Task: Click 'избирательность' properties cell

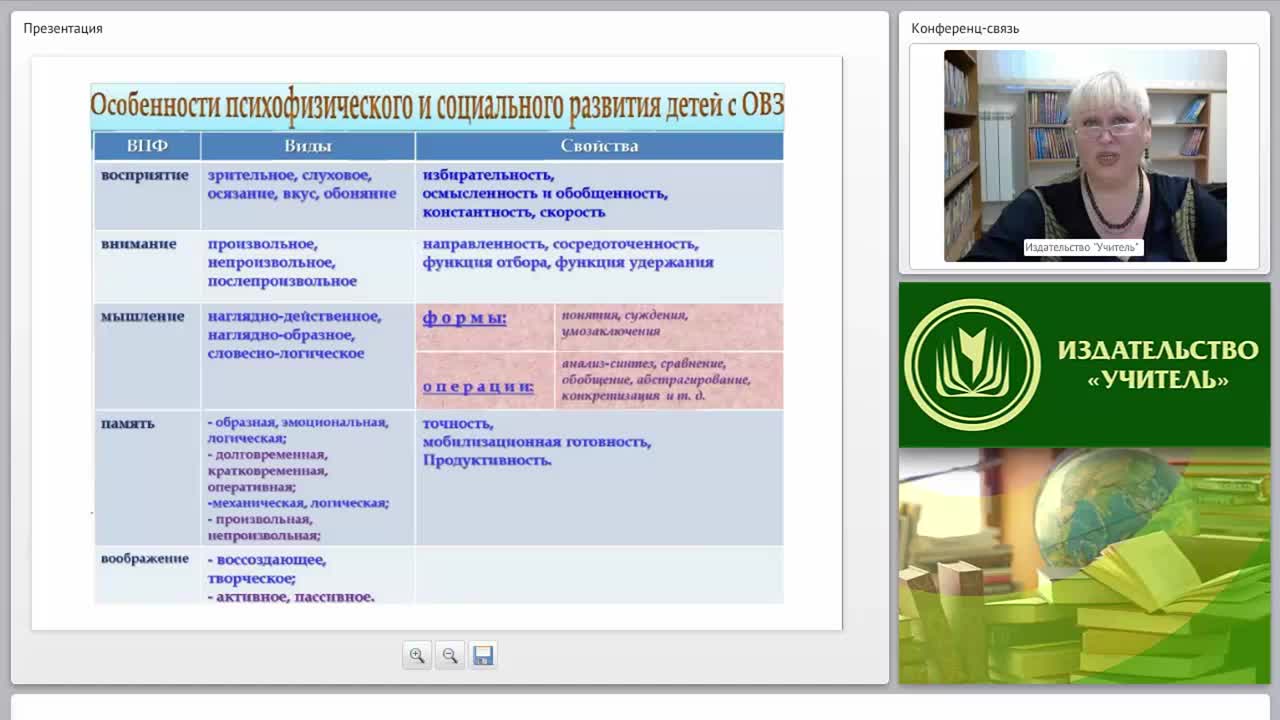Action: pos(599,195)
